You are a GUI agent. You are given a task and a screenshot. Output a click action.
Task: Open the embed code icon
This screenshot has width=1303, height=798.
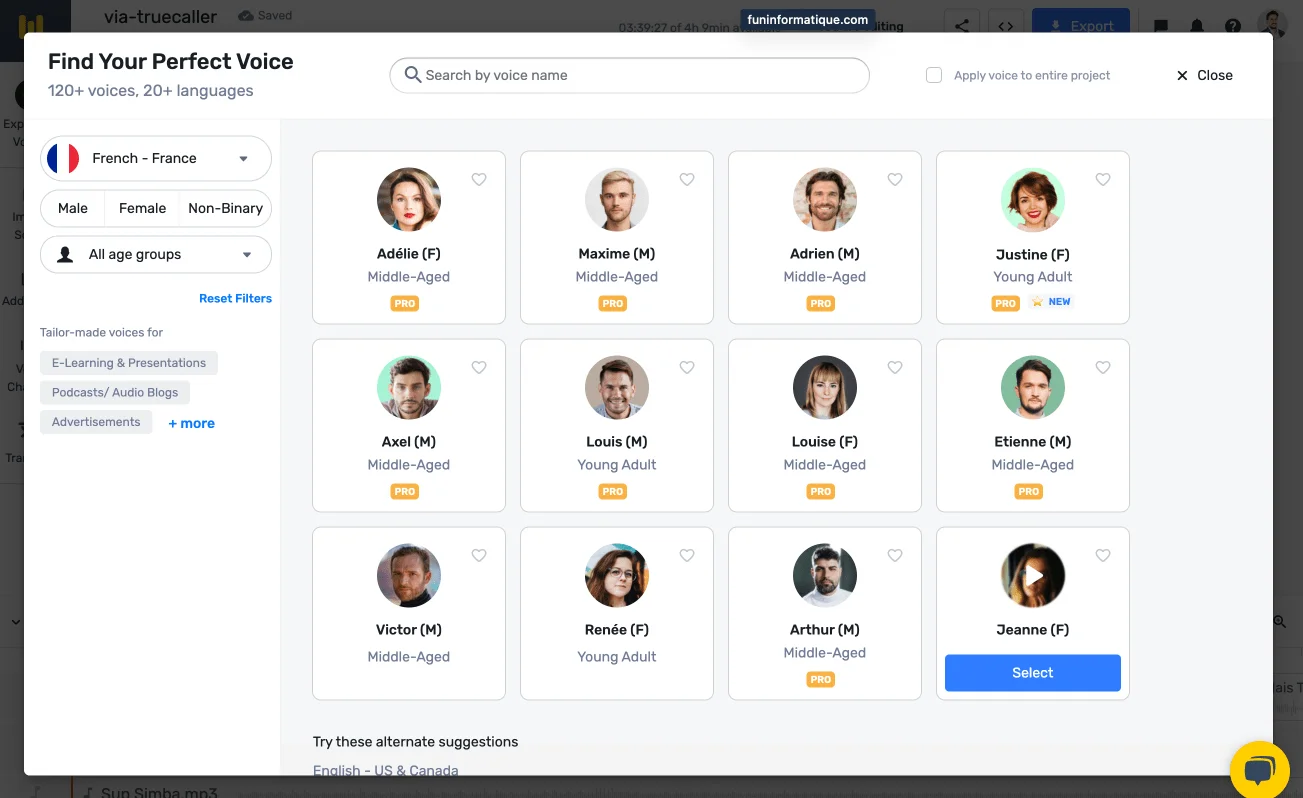point(1007,26)
